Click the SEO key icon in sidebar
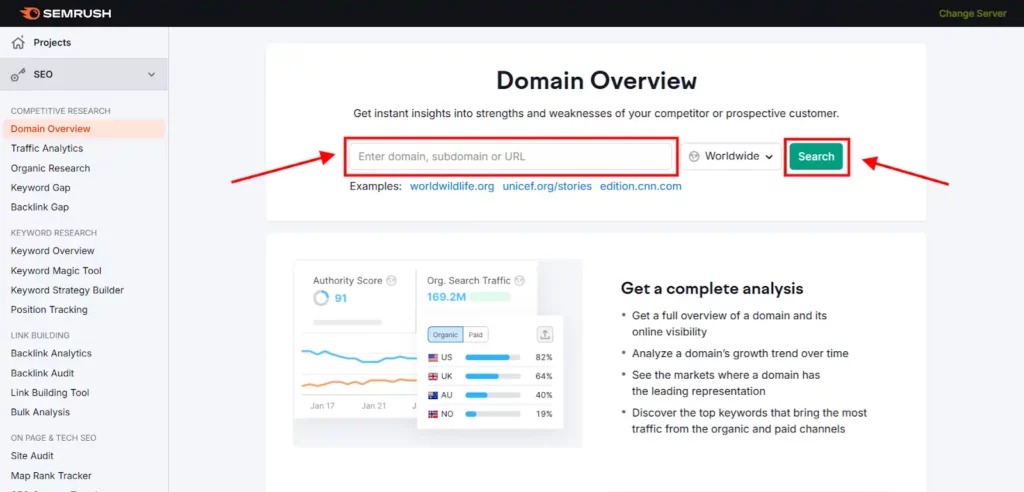Image resolution: width=1024 pixels, height=492 pixels. click(x=17, y=74)
